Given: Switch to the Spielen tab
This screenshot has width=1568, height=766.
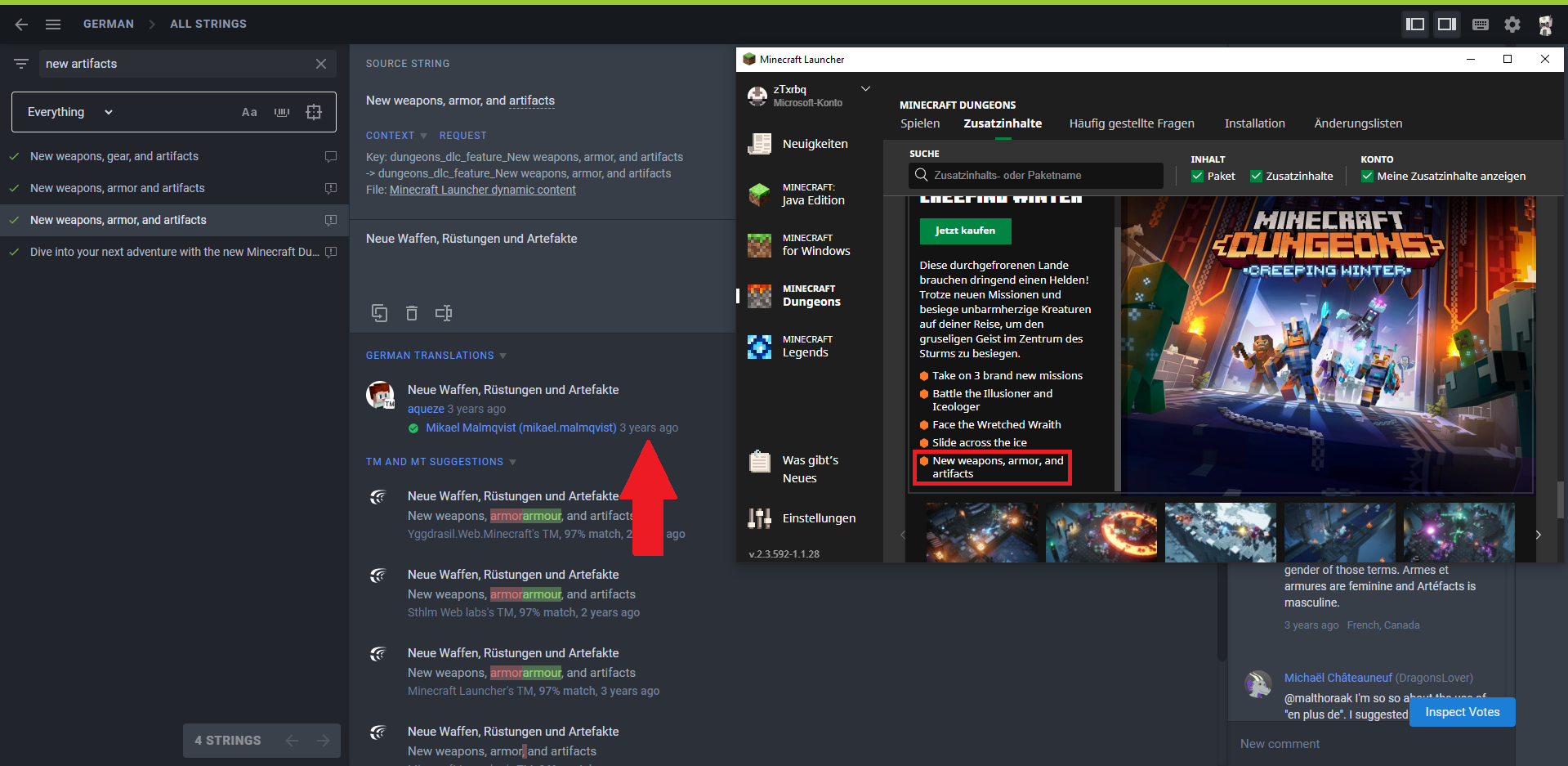Looking at the screenshot, I should (920, 123).
